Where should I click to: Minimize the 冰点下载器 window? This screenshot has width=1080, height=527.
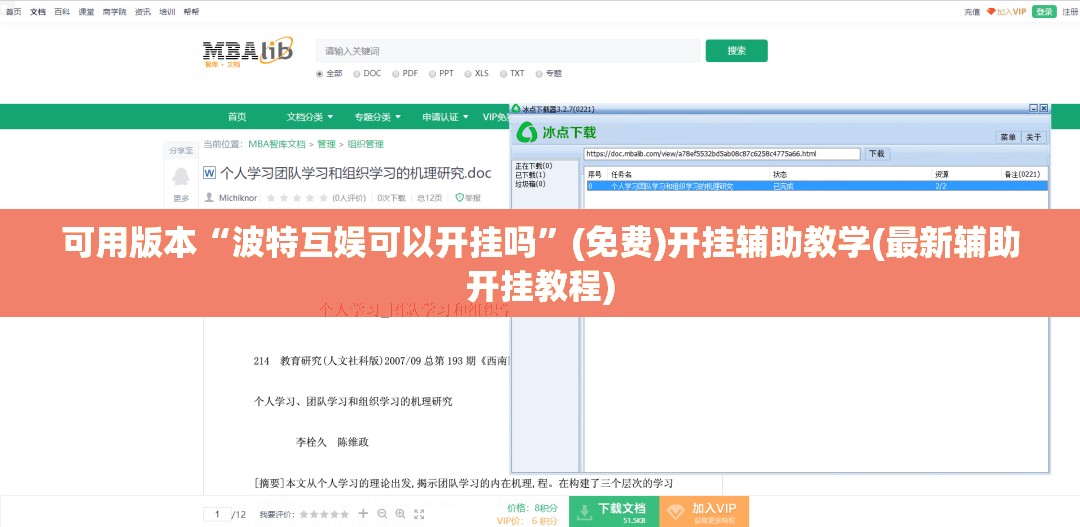tap(1033, 109)
